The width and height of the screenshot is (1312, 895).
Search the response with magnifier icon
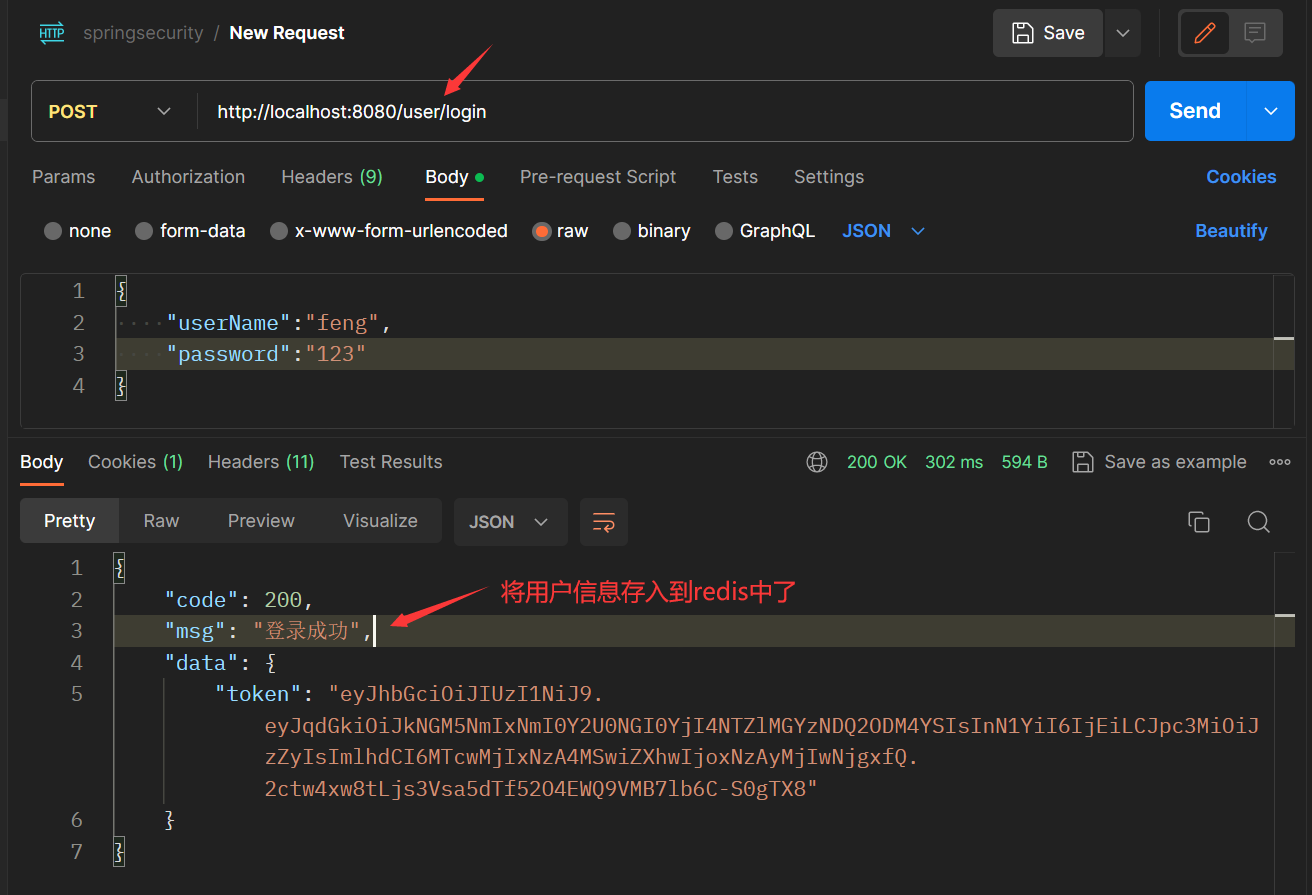1259,522
